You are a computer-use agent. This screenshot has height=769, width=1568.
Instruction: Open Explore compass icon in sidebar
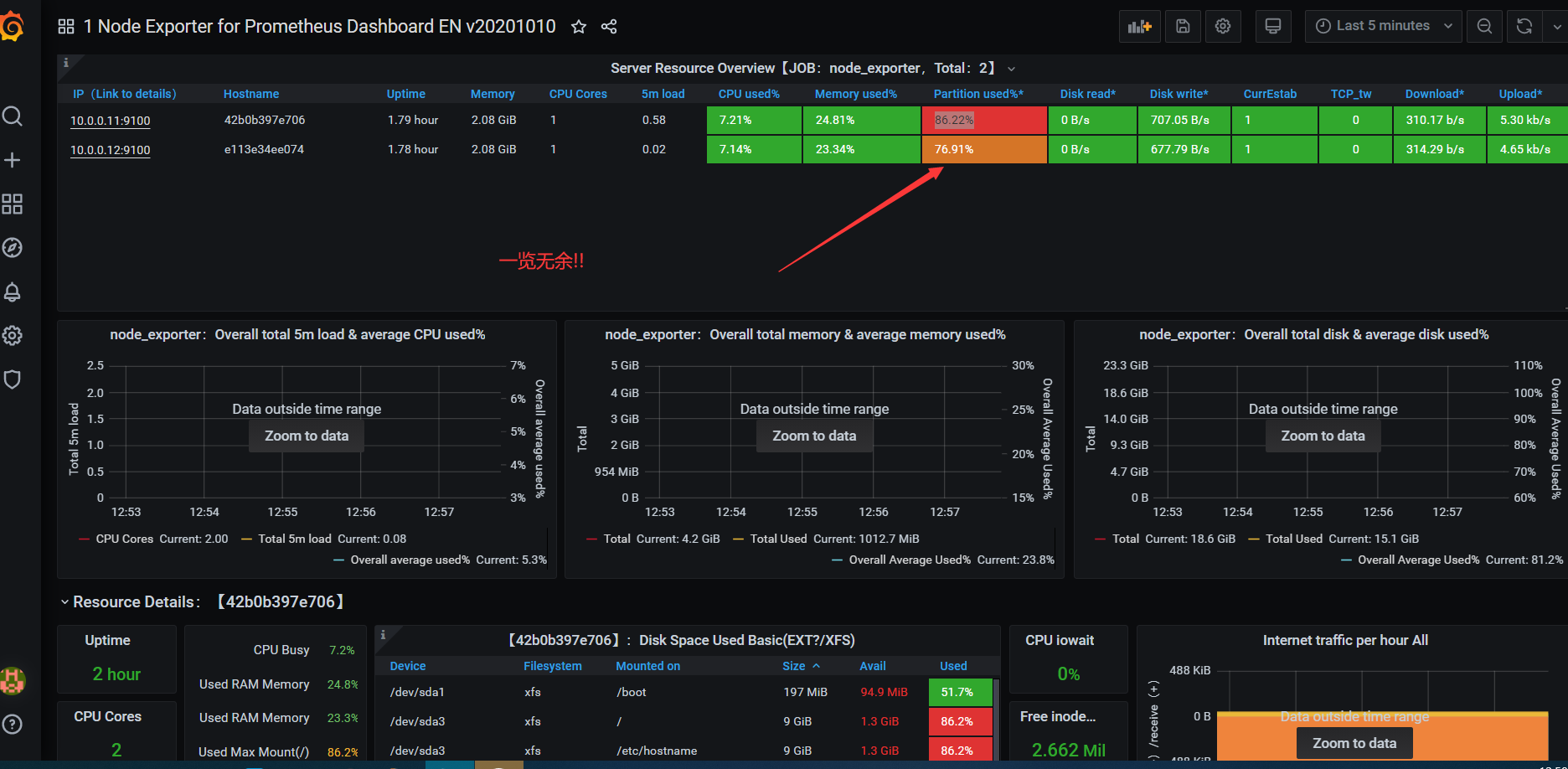[x=12, y=248]
